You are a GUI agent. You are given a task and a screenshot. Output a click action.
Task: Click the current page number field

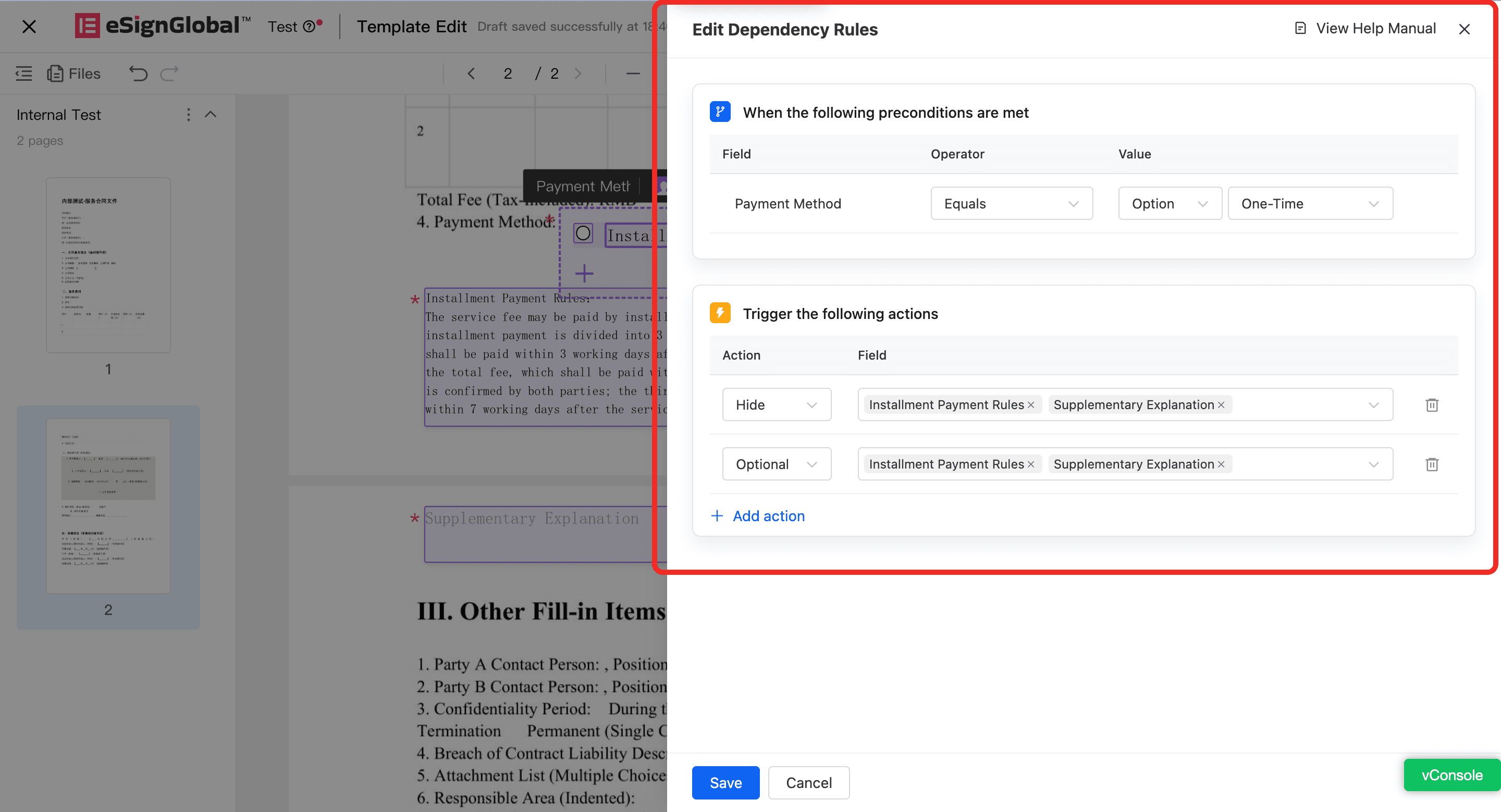point(508,73)
